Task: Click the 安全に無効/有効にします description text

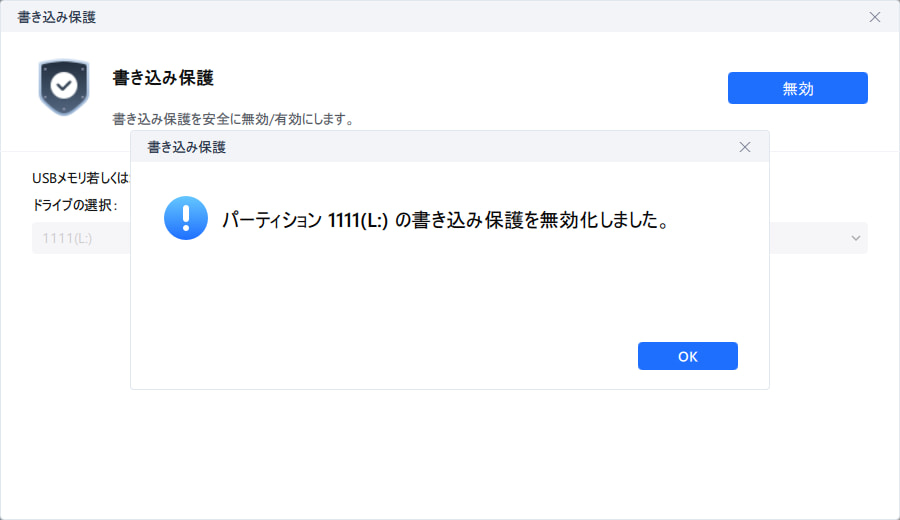Action: 234,119
